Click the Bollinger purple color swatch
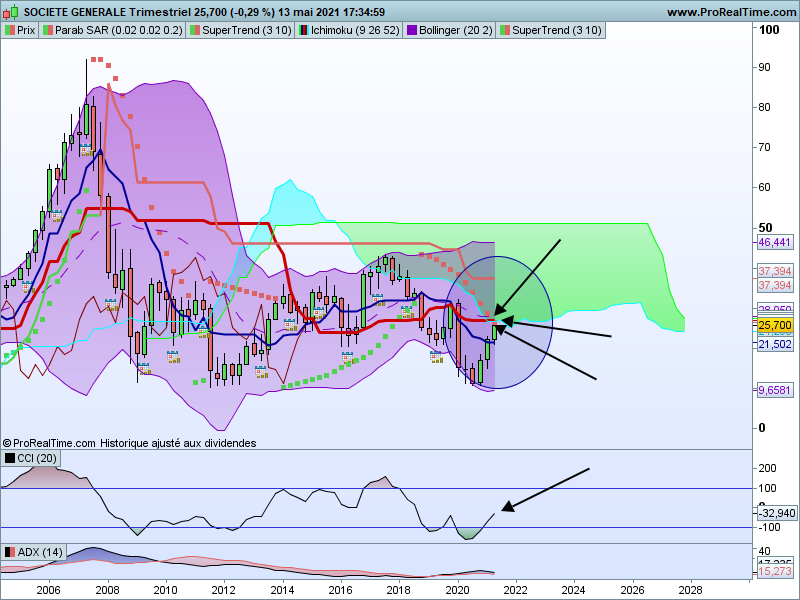 pos(411,30)
